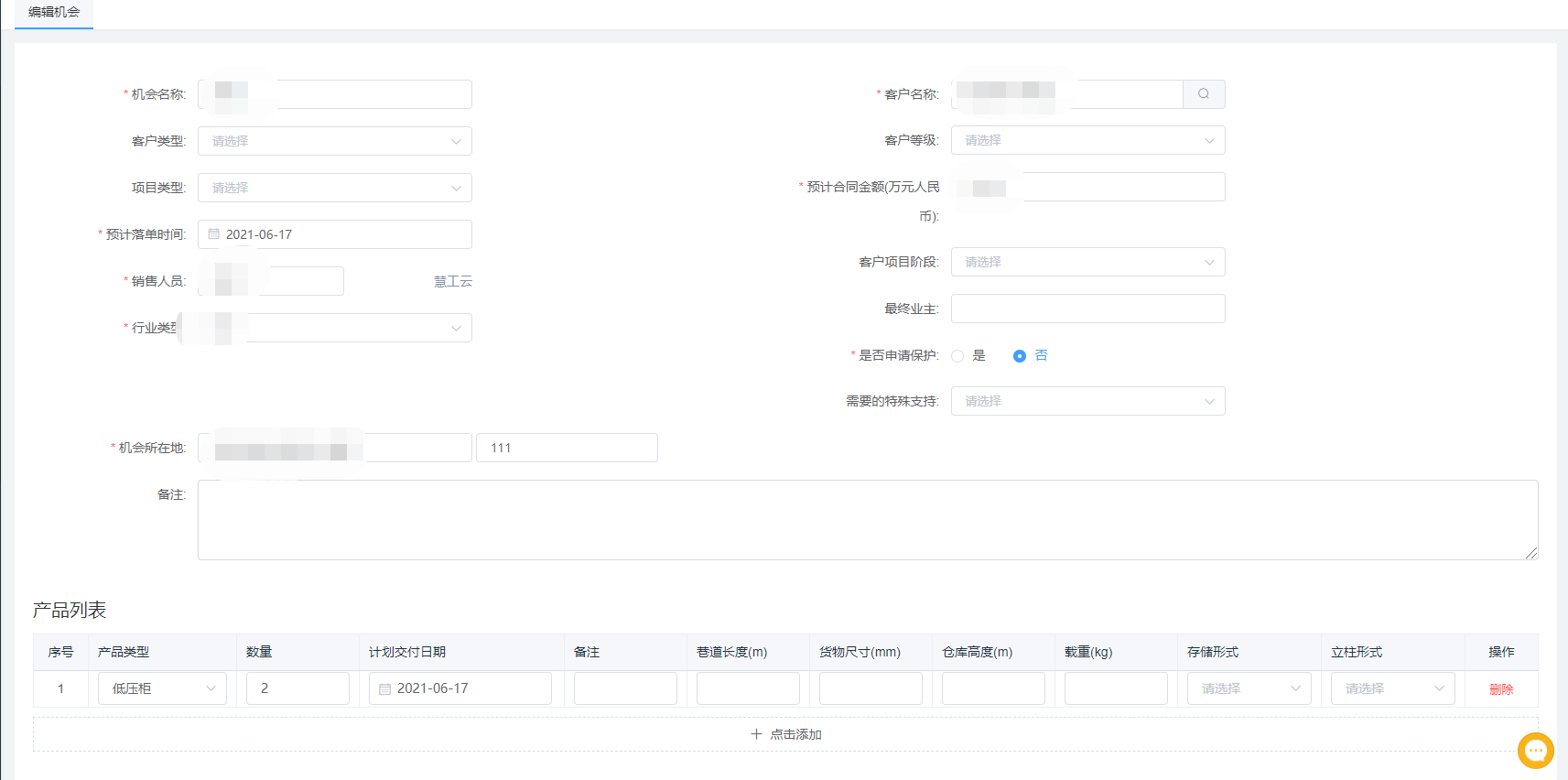Click the 慧工云 link

pyautogui.click(x=452, y=281)
